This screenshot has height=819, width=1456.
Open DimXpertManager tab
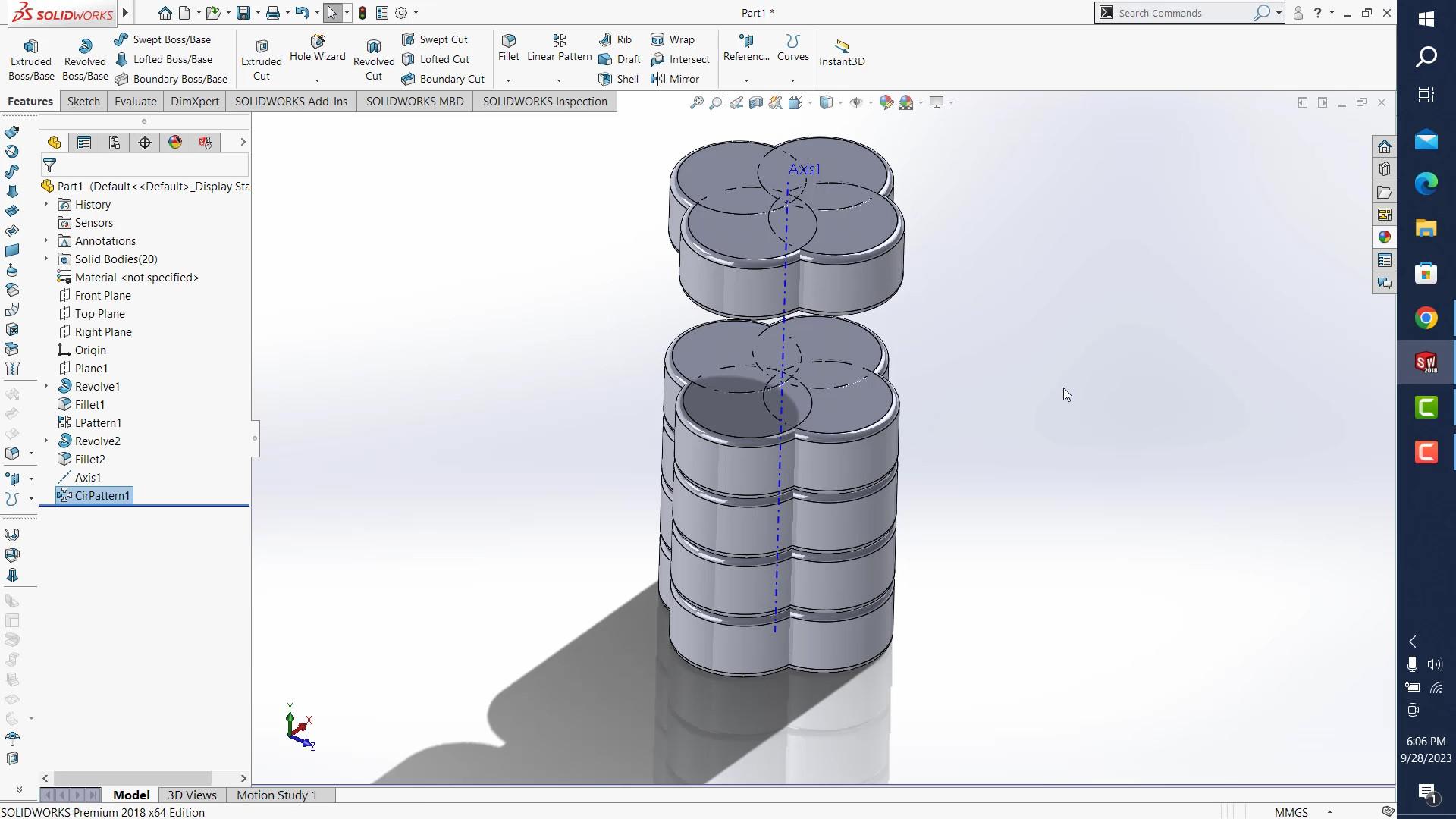145,142
